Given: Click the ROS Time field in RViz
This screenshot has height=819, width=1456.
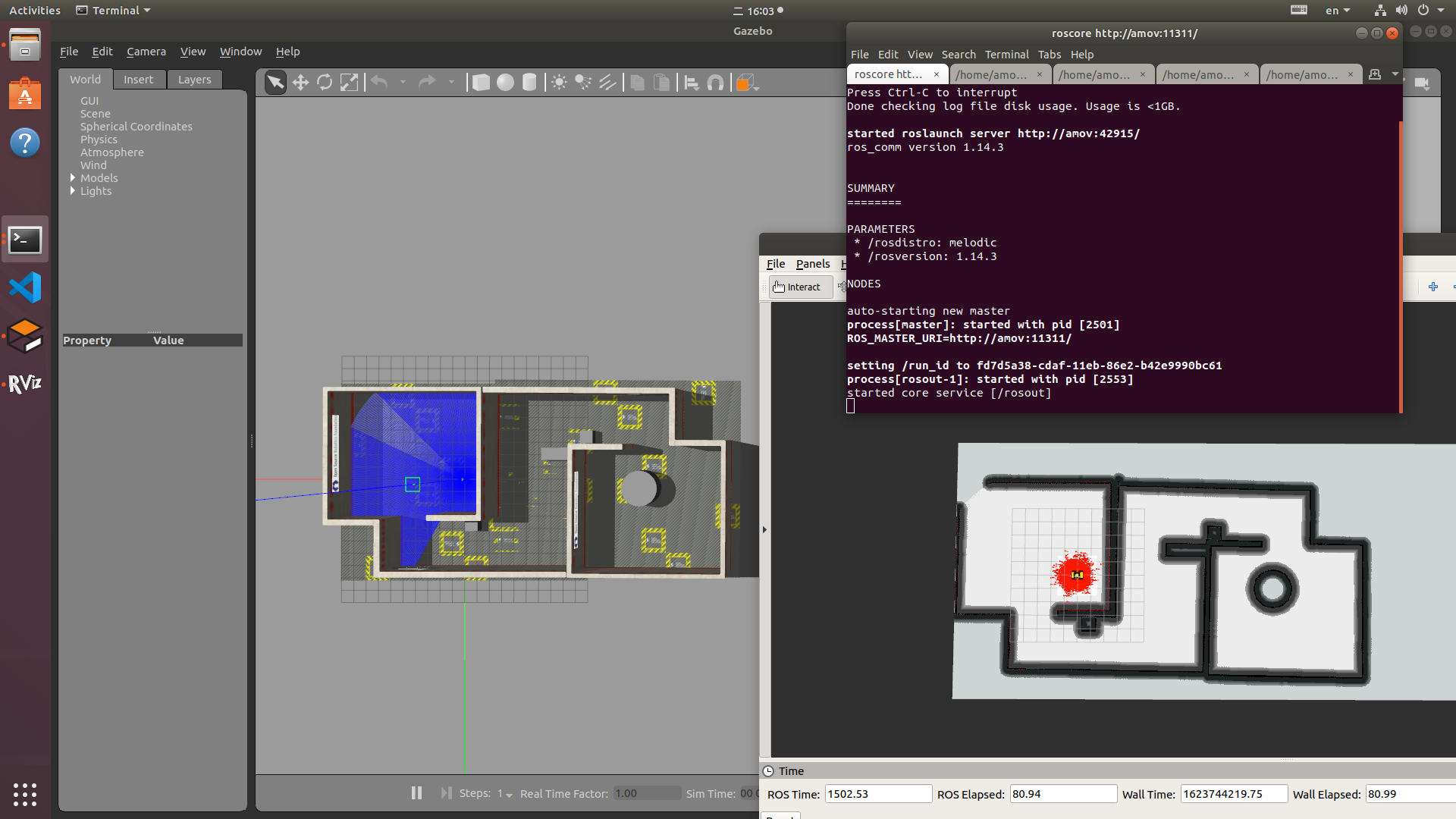Looking at the screenshot, I should pos(878,794).
